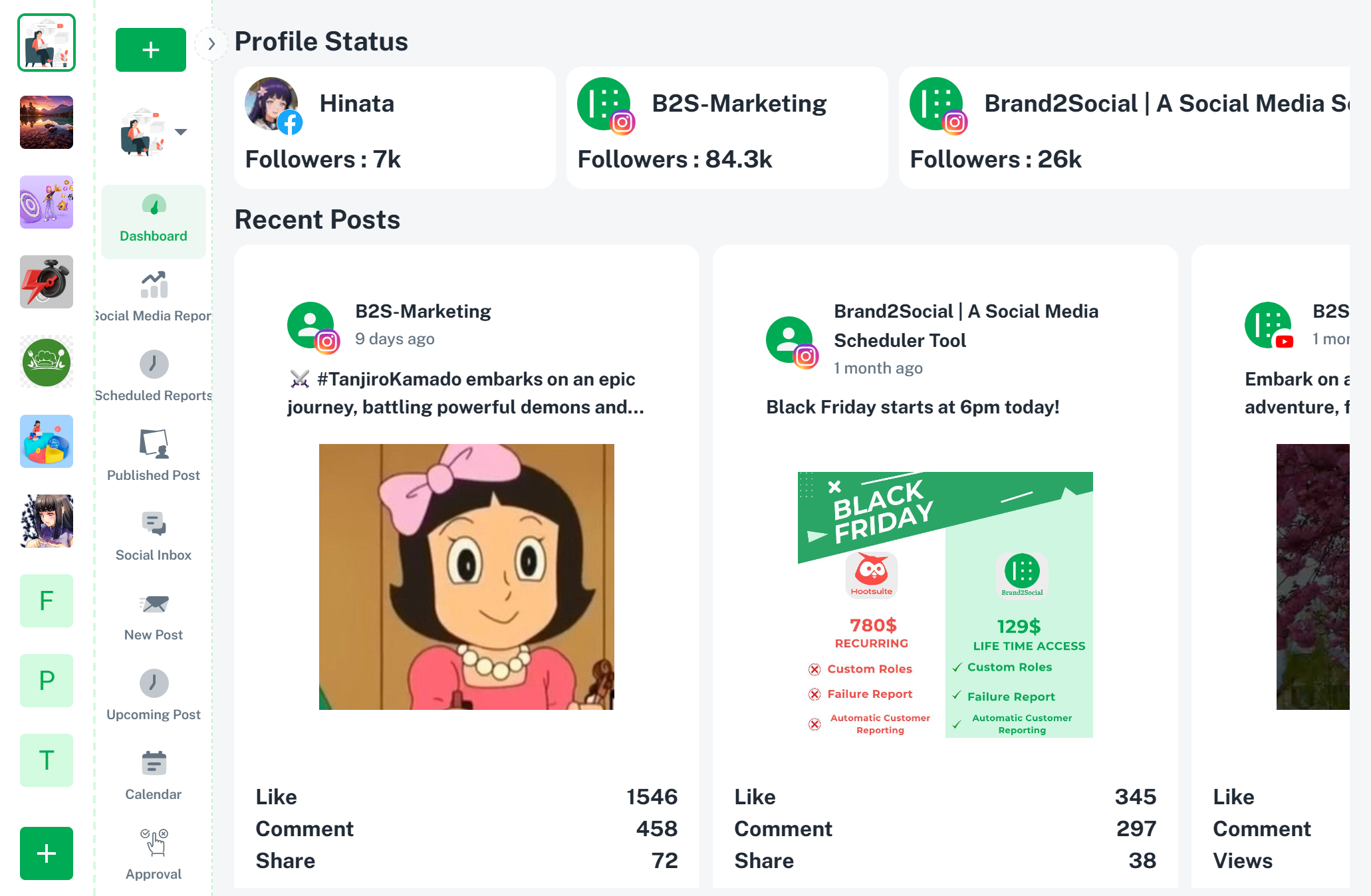The image size is (1371, 896).
Task: Select the P workspace tile
Action: 47,681
